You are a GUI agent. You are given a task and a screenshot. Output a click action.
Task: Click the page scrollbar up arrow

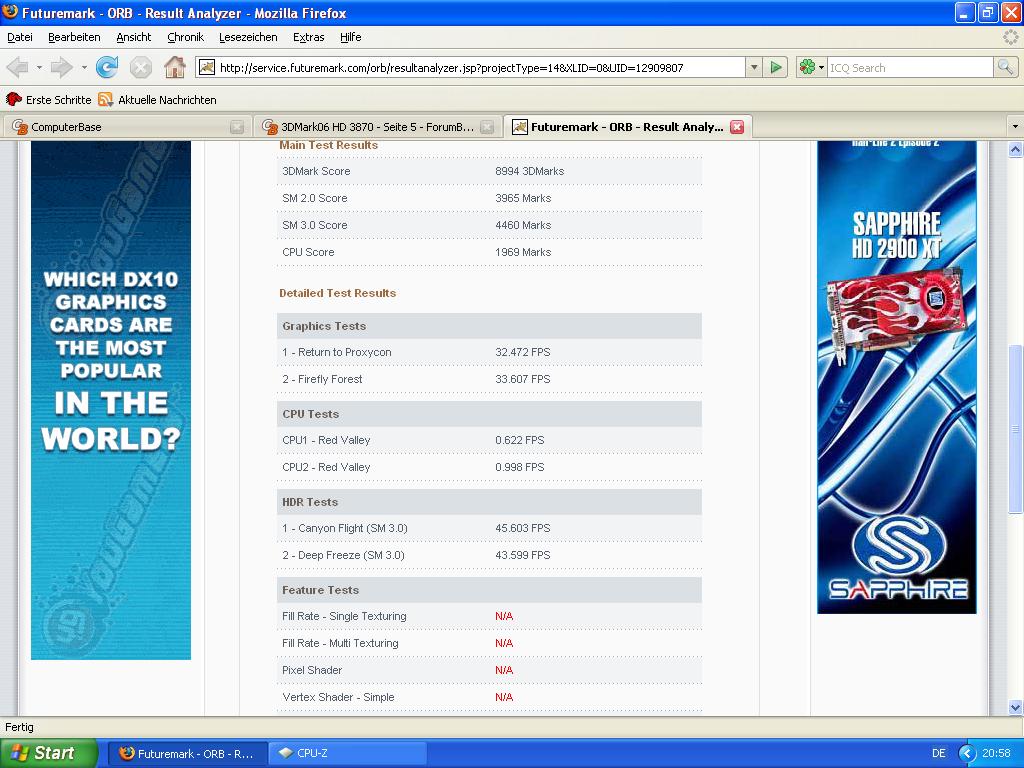[1016, 150]
